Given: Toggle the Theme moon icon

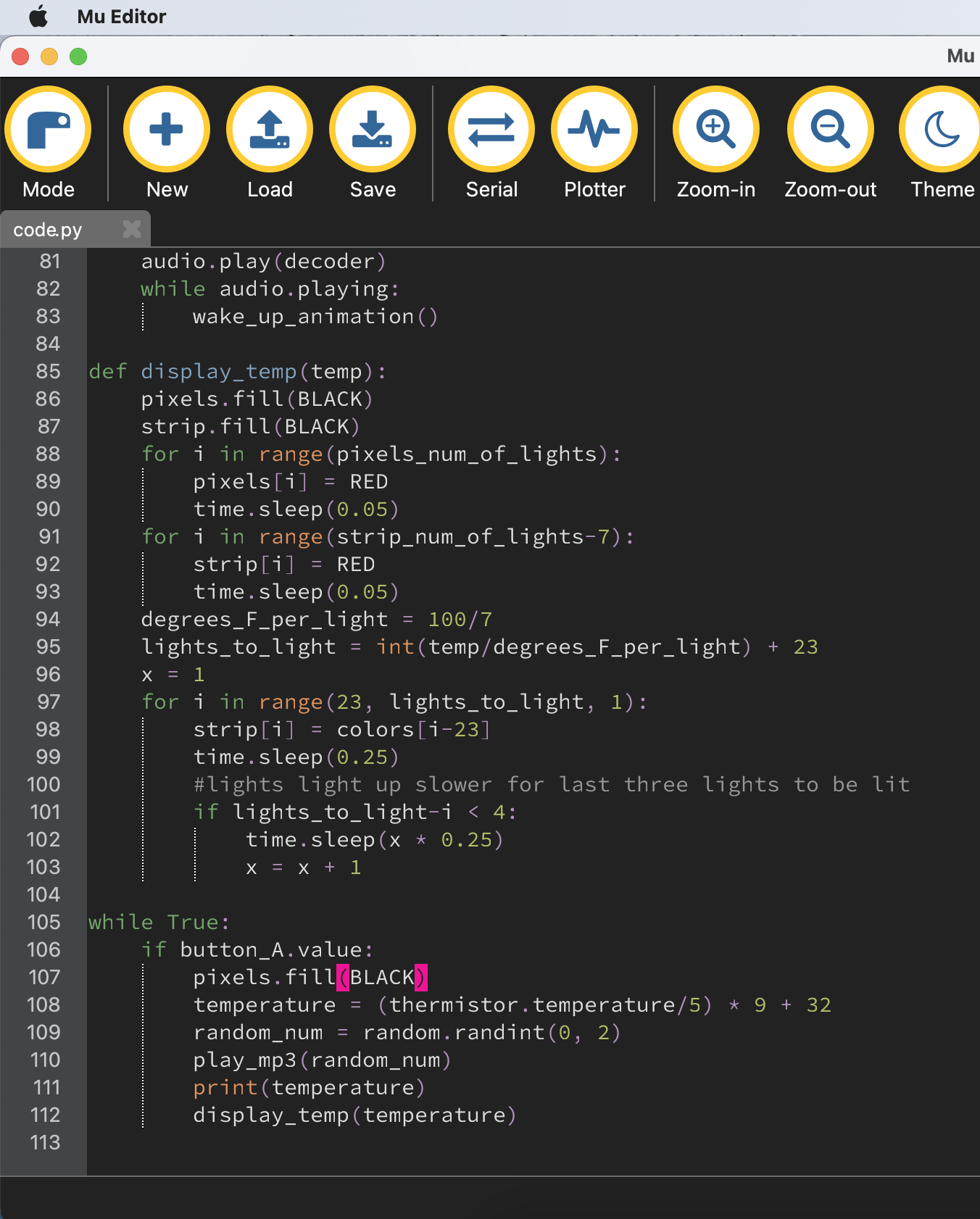Looking at the screenshot, I should (942, 130).
